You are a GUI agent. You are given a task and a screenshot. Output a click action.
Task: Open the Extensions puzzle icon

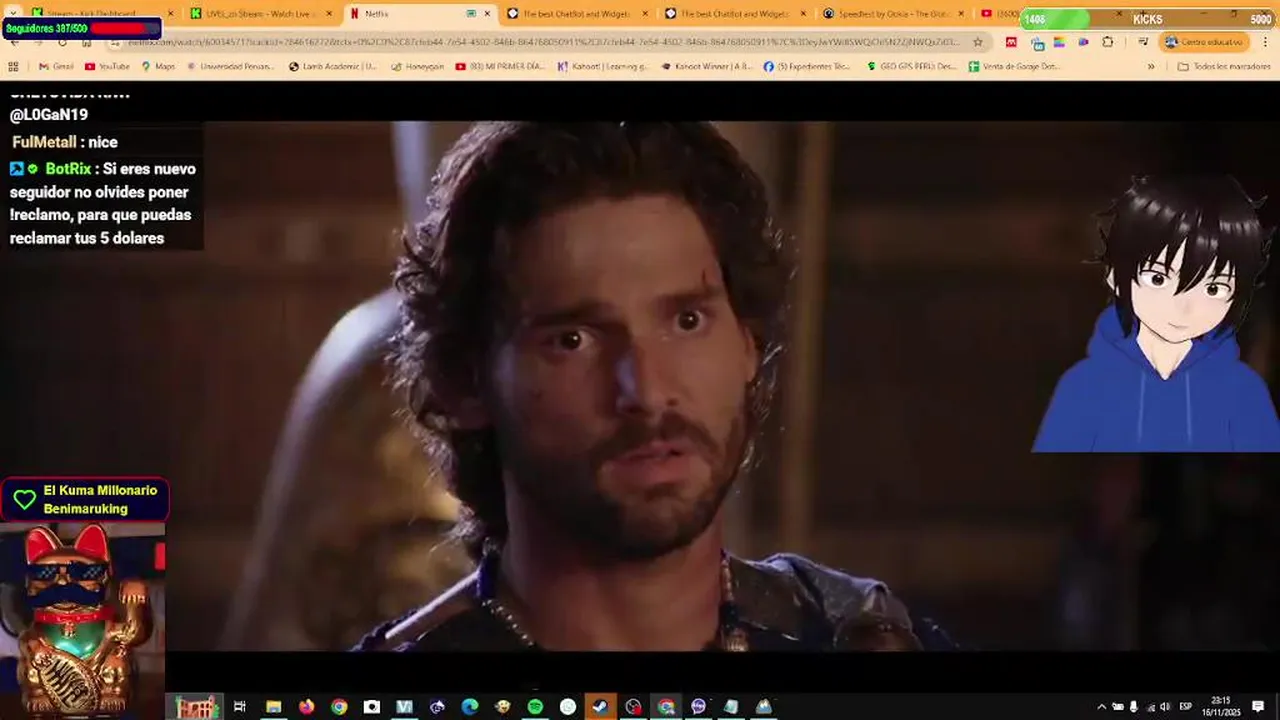1107,42
